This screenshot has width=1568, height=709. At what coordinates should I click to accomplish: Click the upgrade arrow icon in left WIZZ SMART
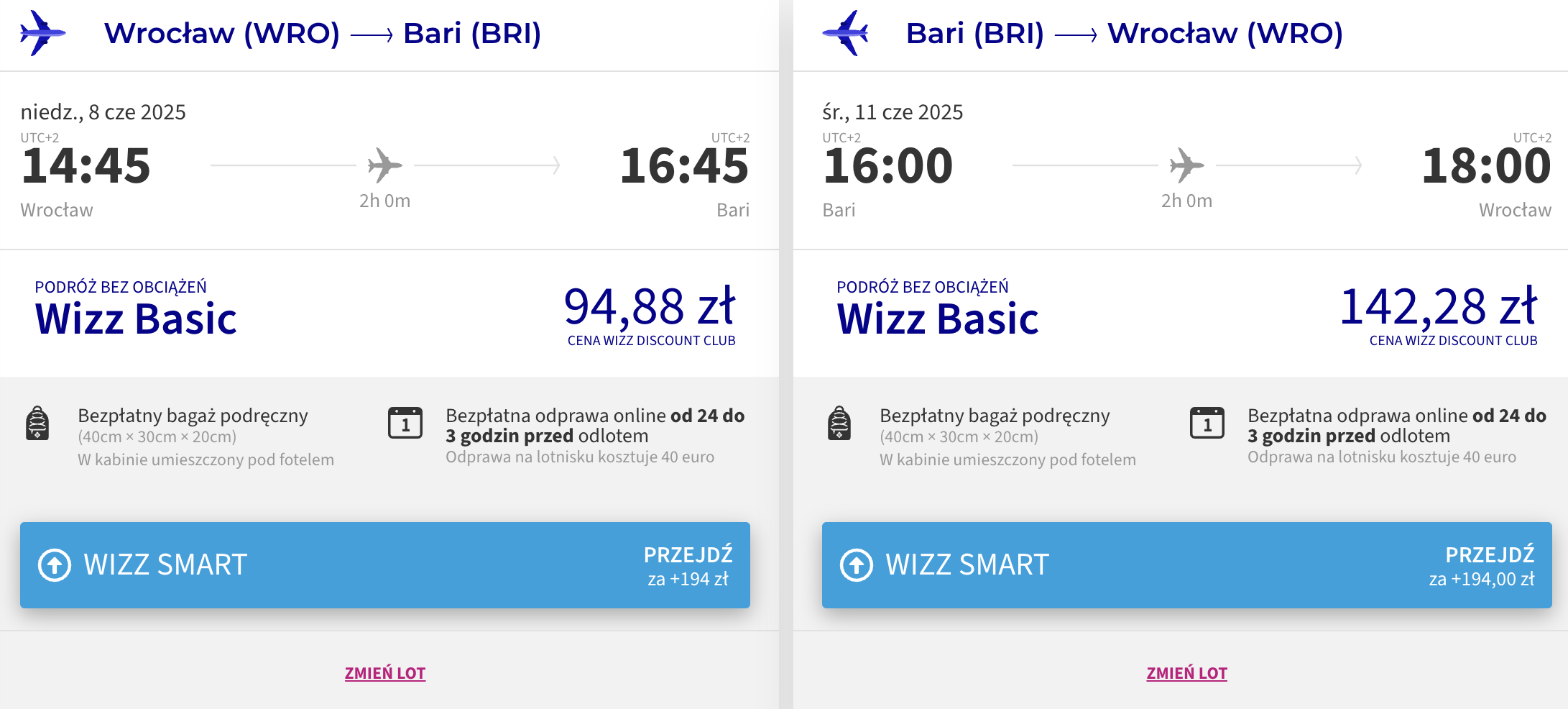(55, 565)
